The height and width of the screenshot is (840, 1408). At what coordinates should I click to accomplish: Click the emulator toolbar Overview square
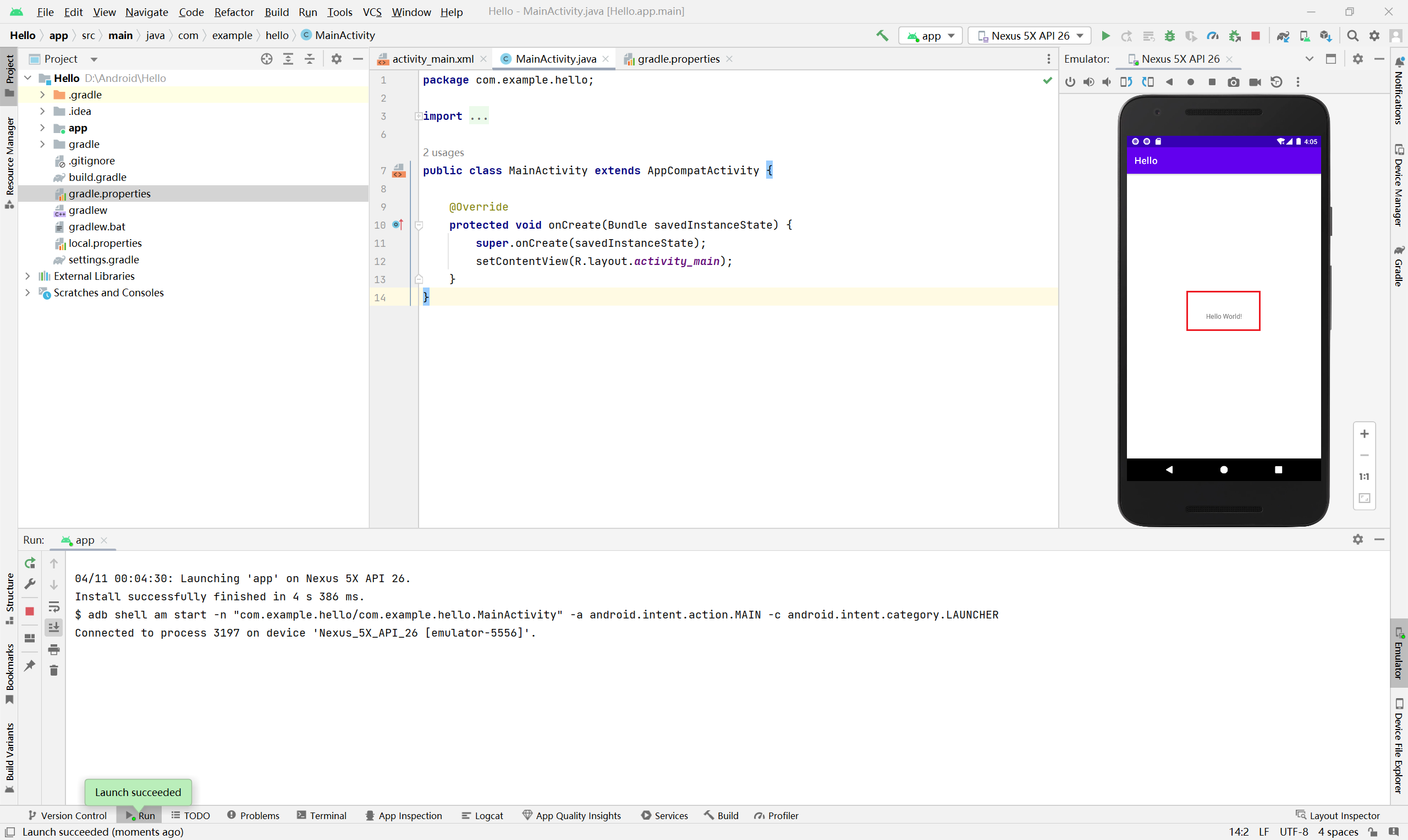(x=1212, y=82)
